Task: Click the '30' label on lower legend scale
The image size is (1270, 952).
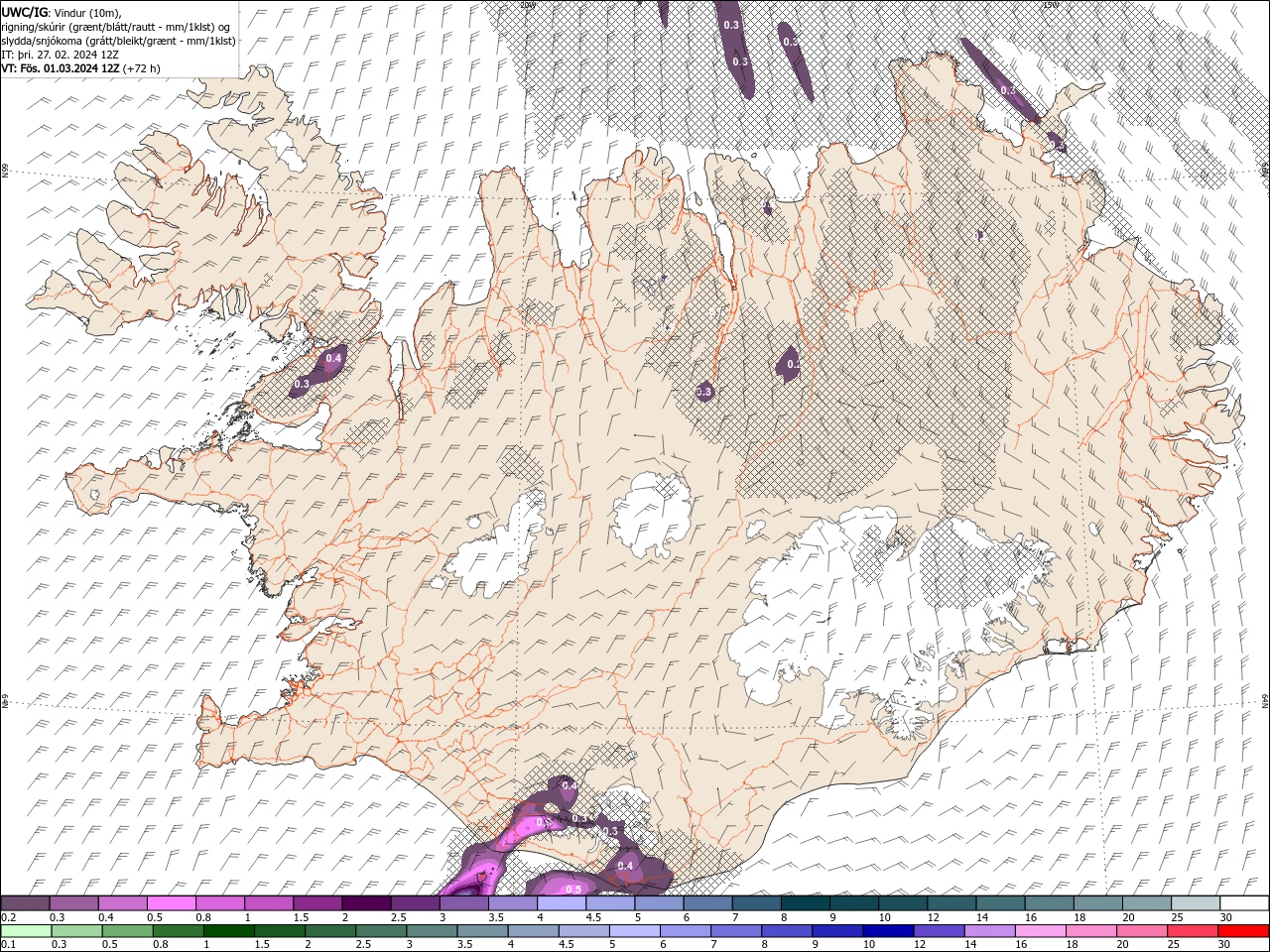Action: [1224, 945]
